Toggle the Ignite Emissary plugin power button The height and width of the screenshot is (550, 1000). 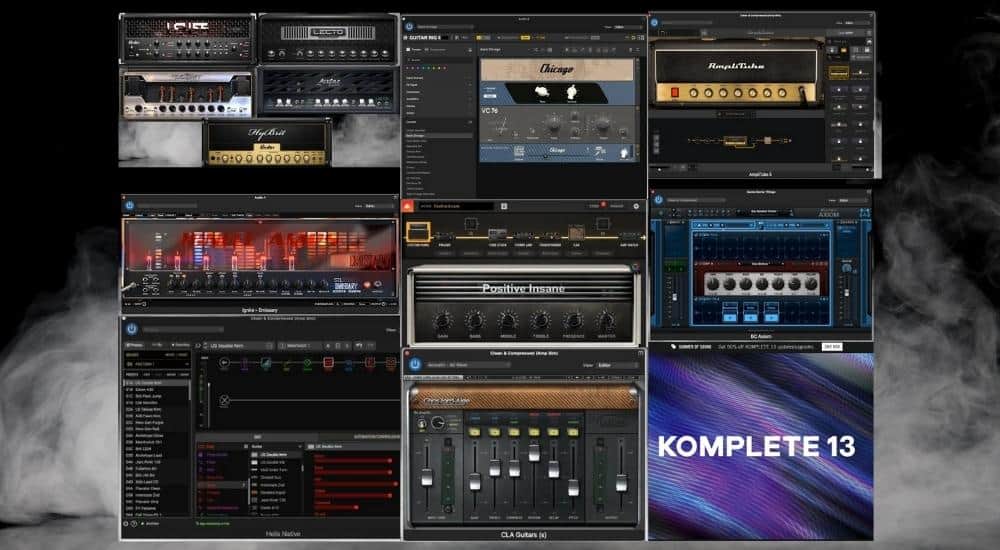click(x=129, y=205)
